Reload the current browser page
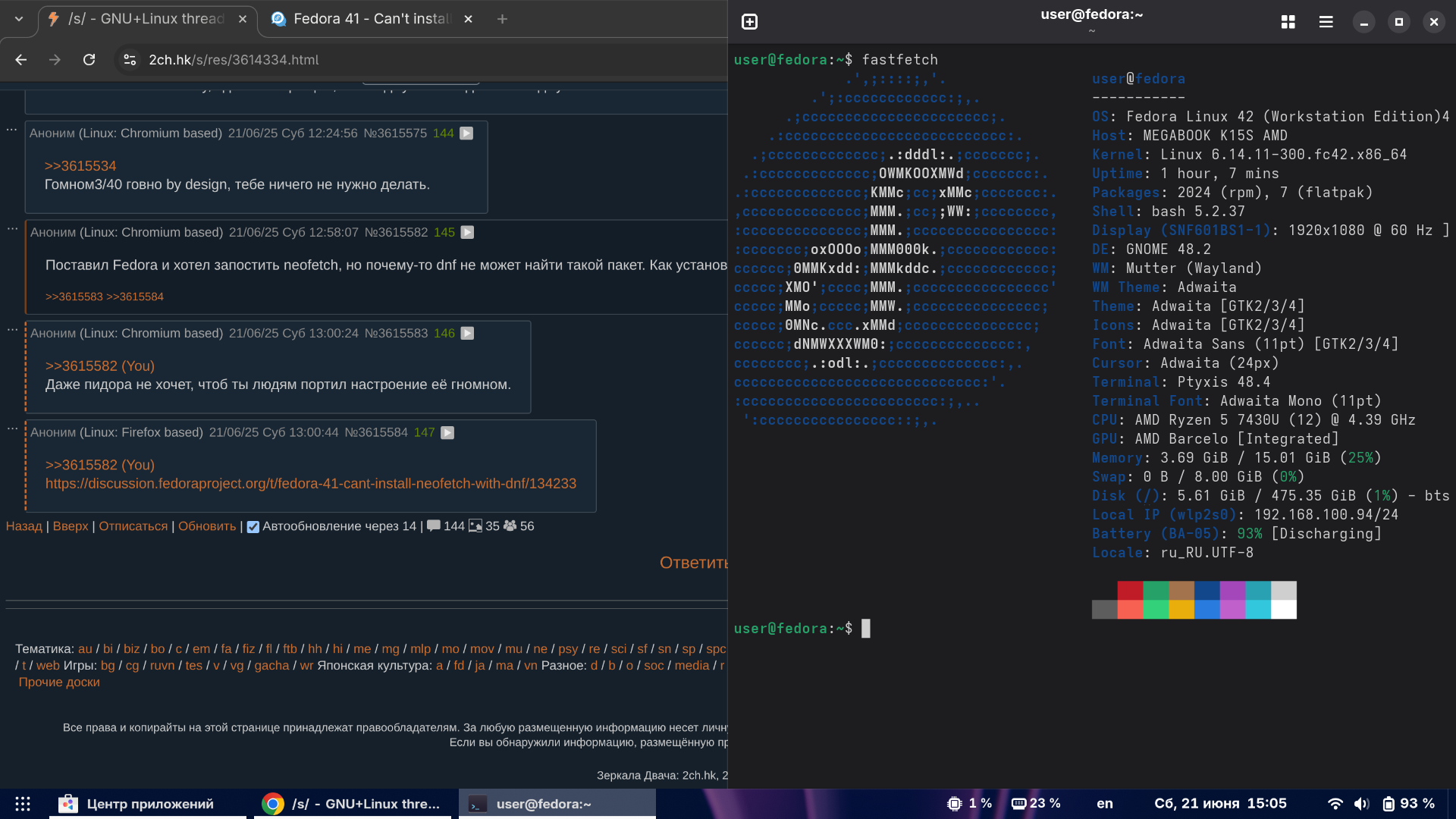Viewport: 1456px width, 819px height. point(89,60)
